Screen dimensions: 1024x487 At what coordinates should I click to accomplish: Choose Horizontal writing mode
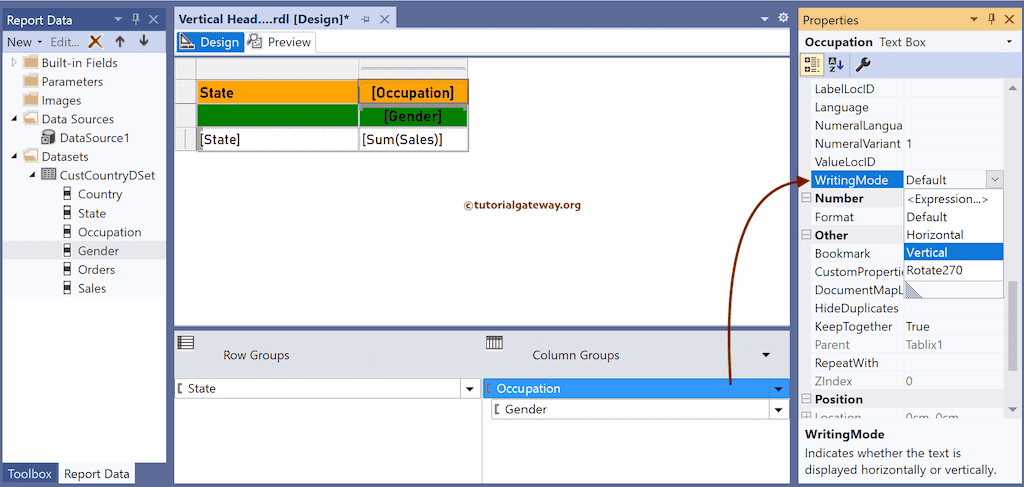tap(953, 234)
